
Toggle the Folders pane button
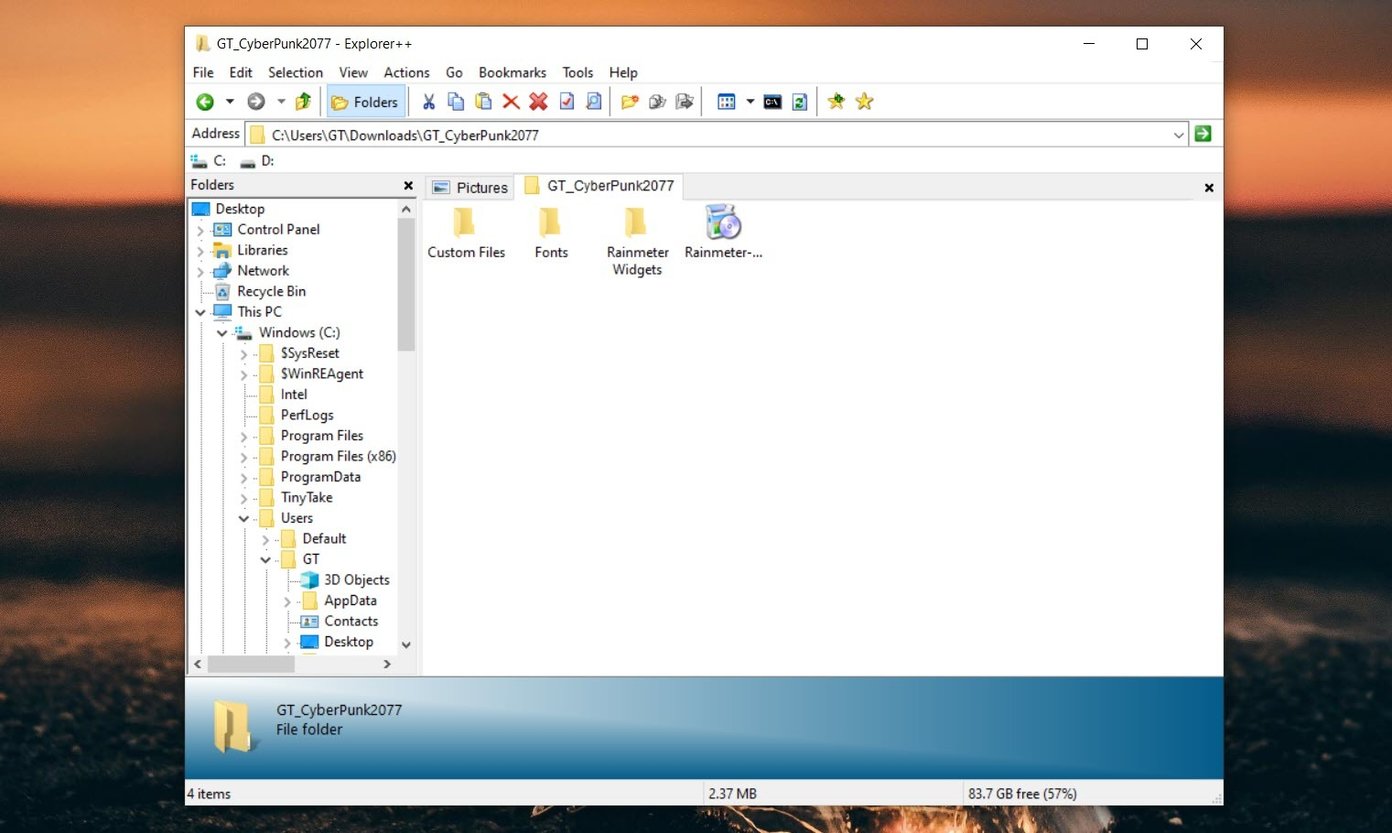[365, 101]
